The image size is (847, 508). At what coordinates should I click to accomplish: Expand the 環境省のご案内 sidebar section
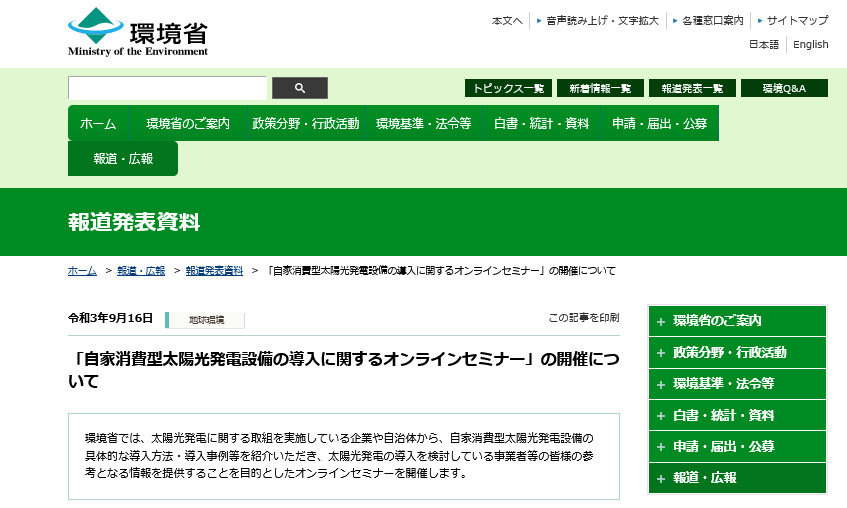[x=737, y=321]
